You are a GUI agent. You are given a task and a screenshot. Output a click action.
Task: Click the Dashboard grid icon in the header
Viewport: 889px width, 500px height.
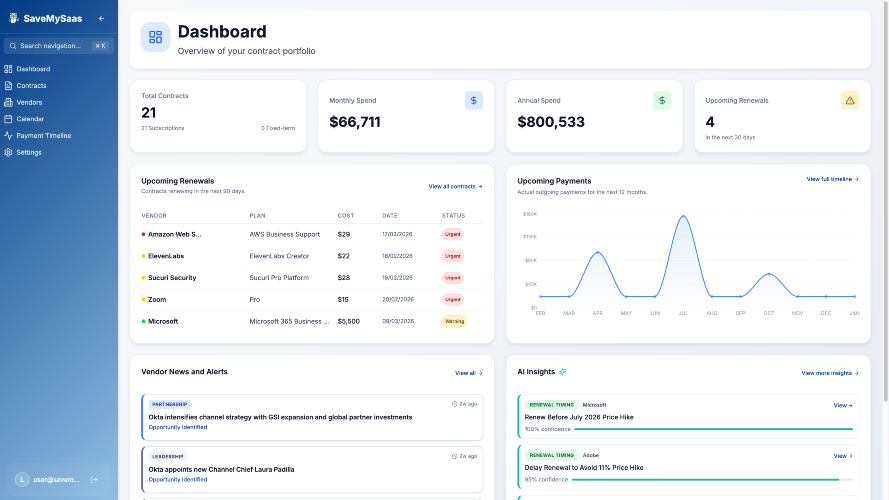[155, 37]
